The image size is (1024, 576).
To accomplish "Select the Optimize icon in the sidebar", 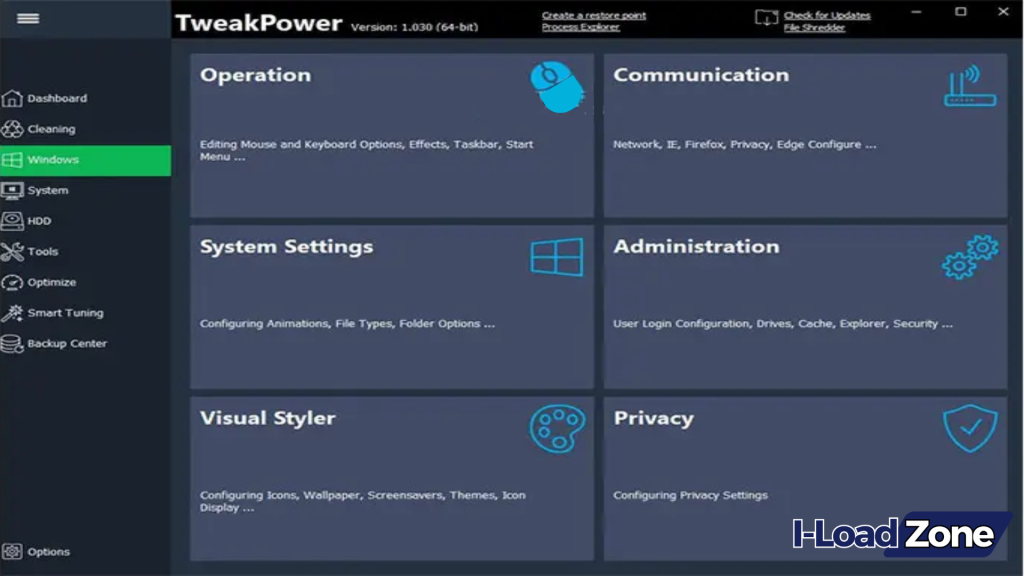I will coord(14,282).
